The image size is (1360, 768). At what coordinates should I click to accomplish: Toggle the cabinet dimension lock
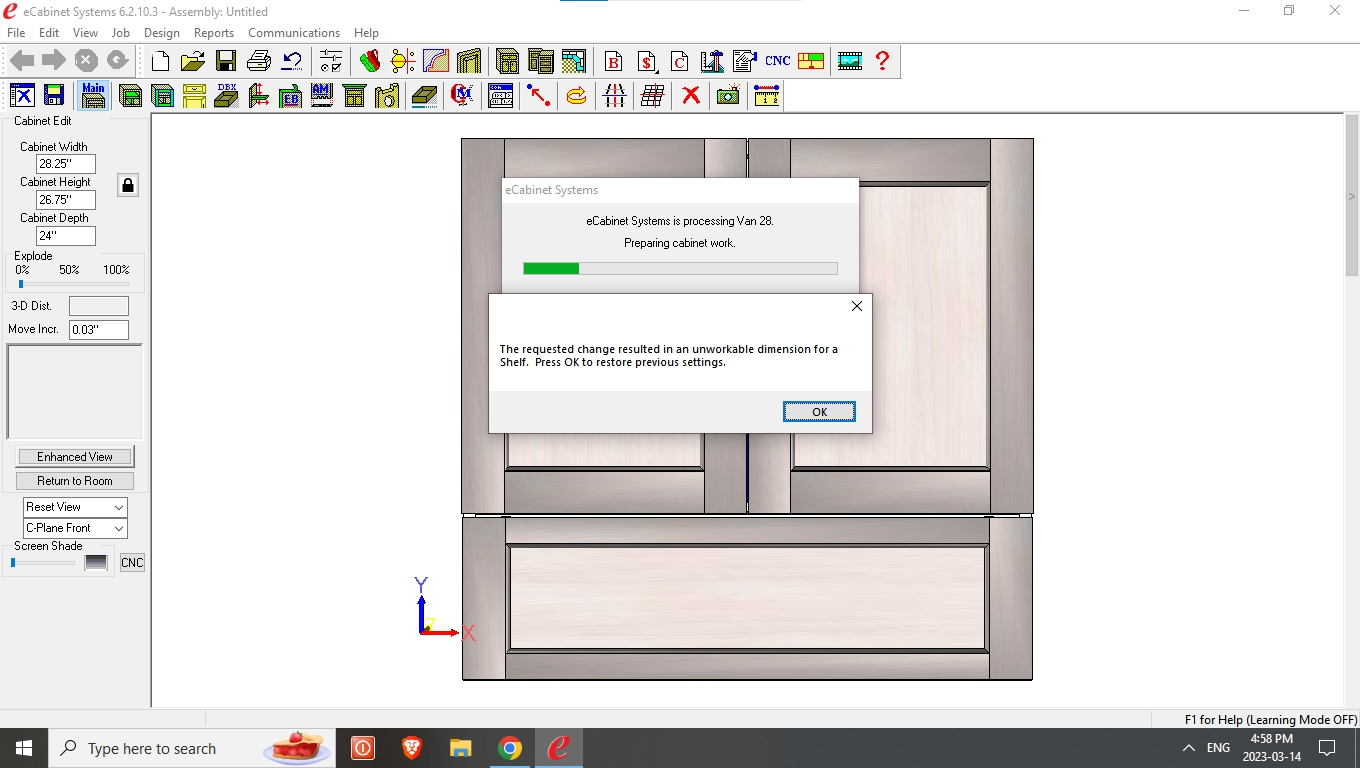pyautogui.click(x=128, y=185)
